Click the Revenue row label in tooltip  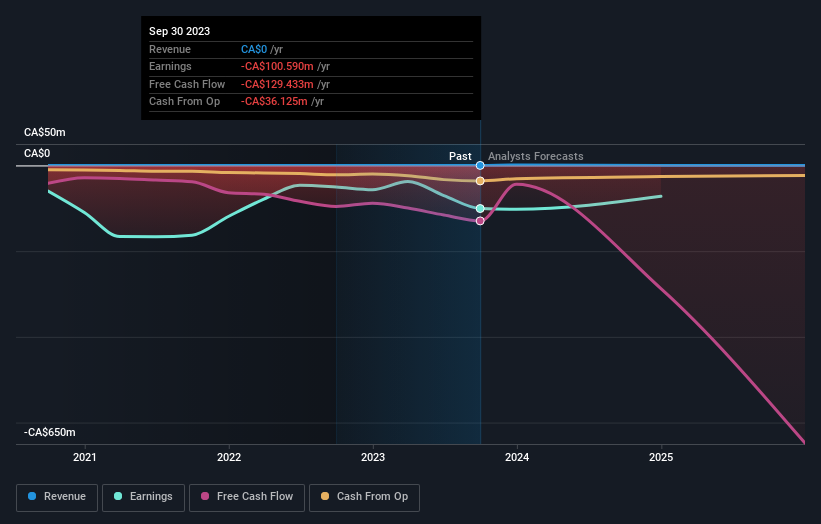170,49
